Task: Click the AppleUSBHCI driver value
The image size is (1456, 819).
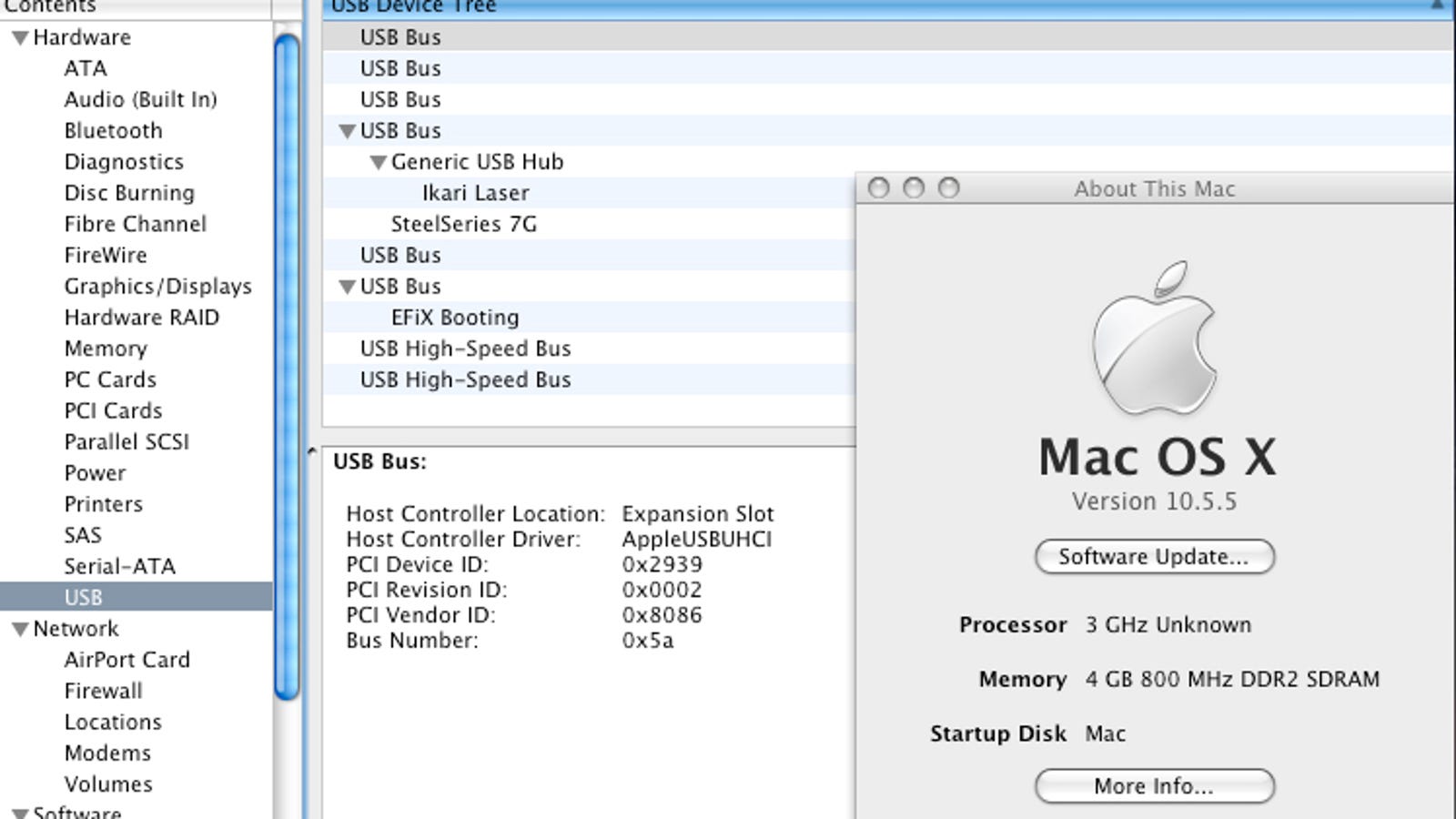Action: point(696,539)
